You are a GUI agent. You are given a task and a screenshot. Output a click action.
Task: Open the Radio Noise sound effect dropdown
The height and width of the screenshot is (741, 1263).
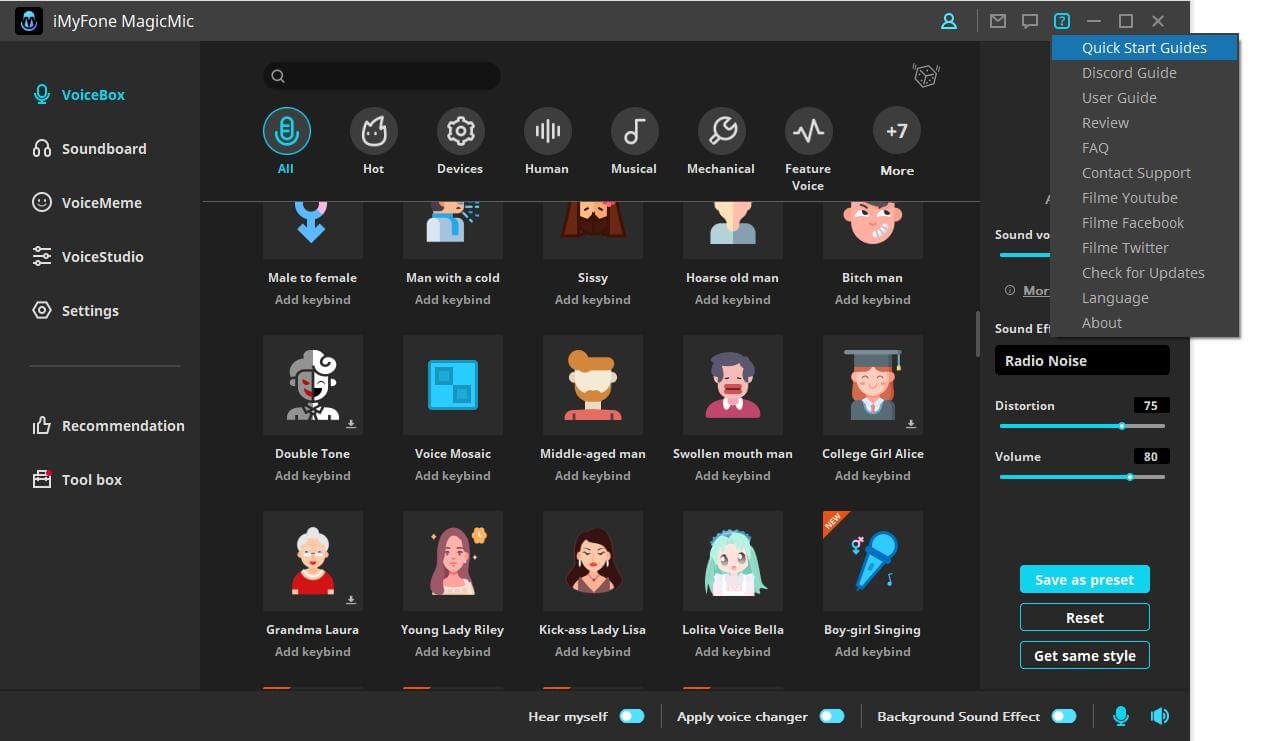click(1082, 361)
